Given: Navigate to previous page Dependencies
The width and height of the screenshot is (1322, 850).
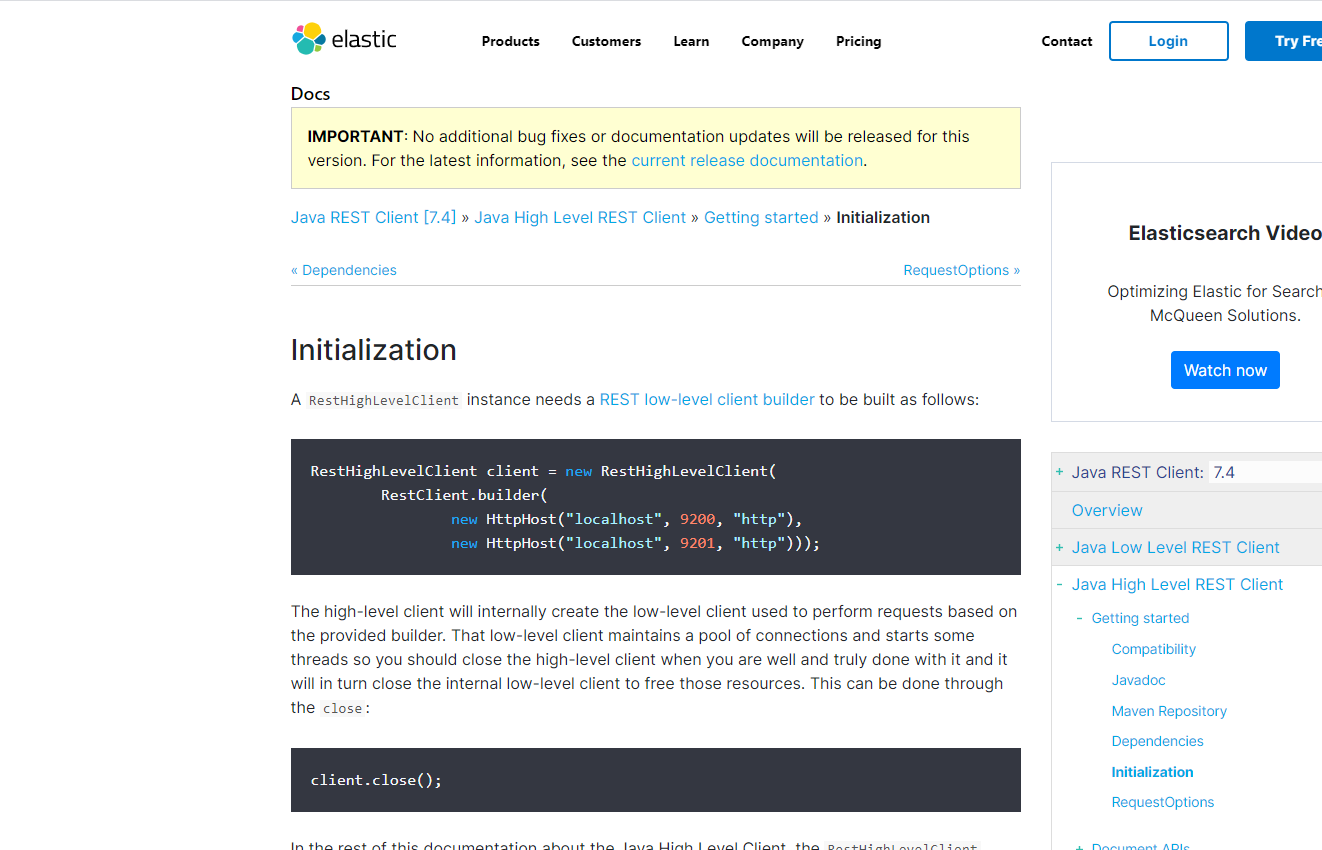Looking at the screenshot, I should click(x=344, y=270).
